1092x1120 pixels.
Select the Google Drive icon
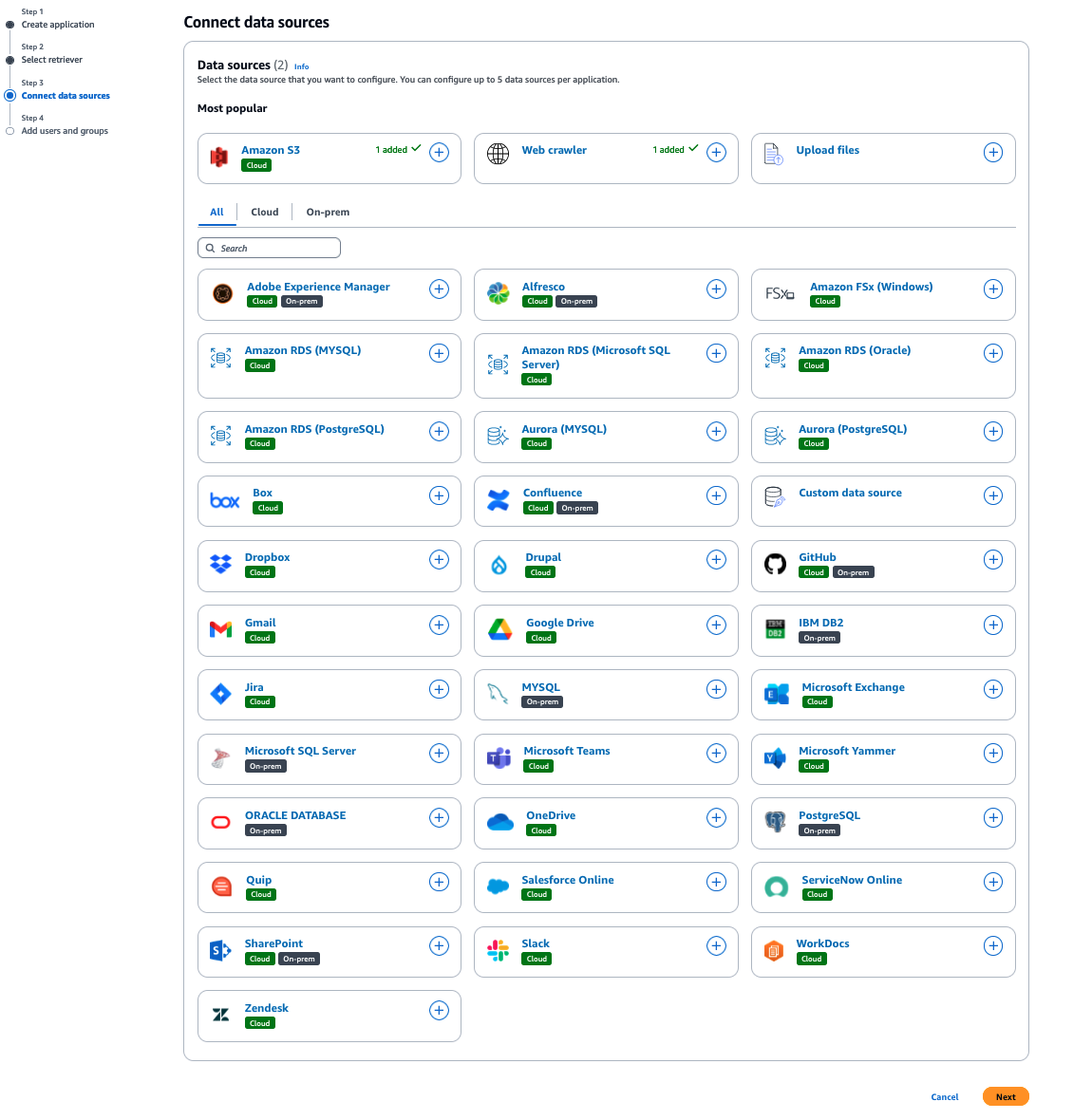coord(499,625)
